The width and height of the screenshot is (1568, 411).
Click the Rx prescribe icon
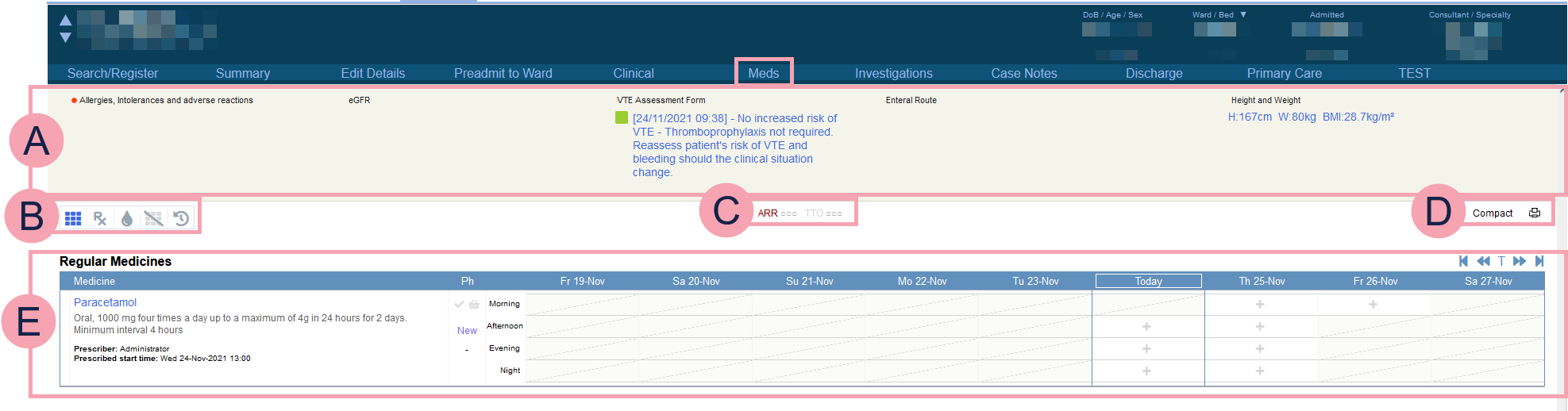pos(100,218)
